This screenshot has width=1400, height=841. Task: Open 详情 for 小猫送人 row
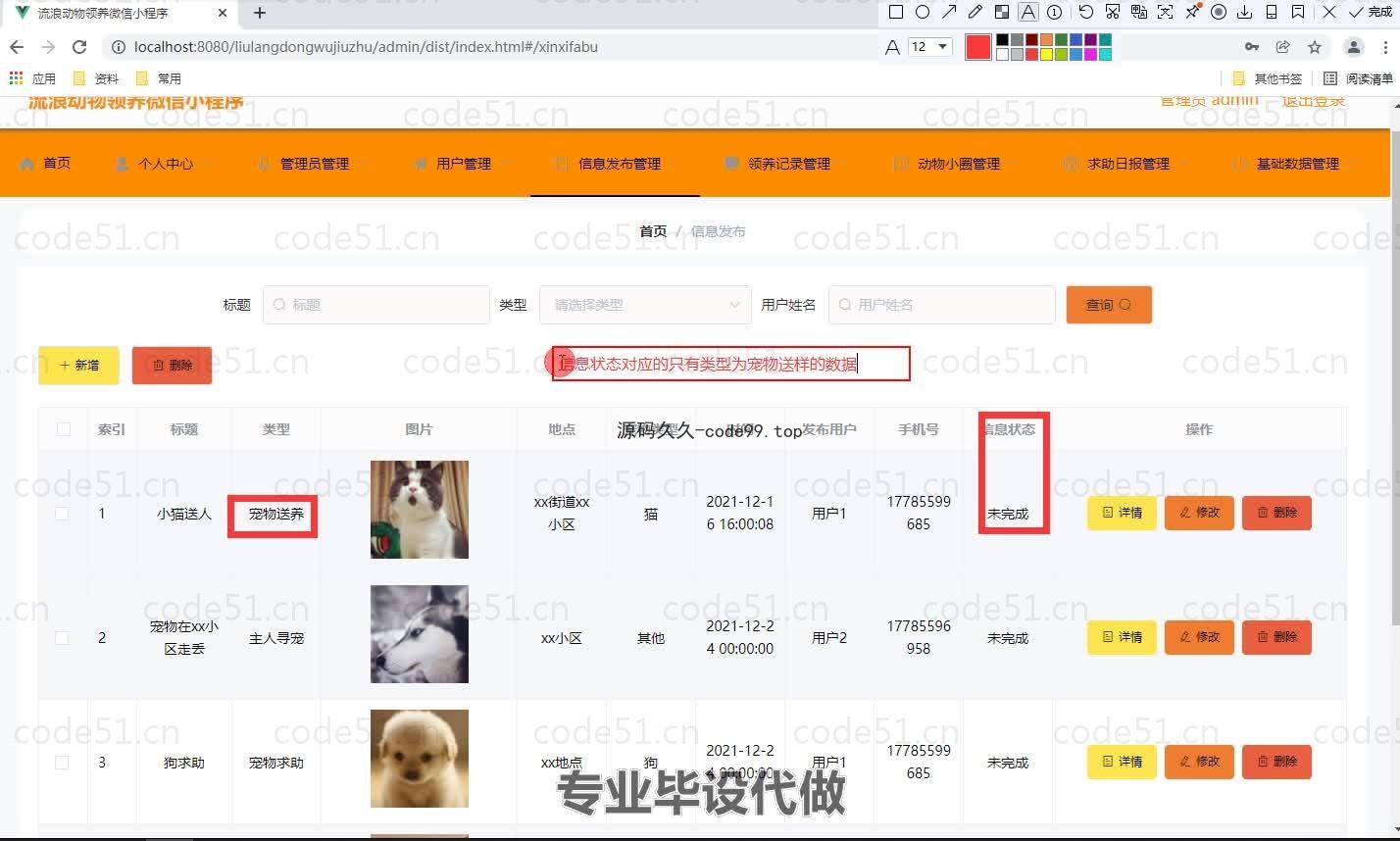(1122, 513)
